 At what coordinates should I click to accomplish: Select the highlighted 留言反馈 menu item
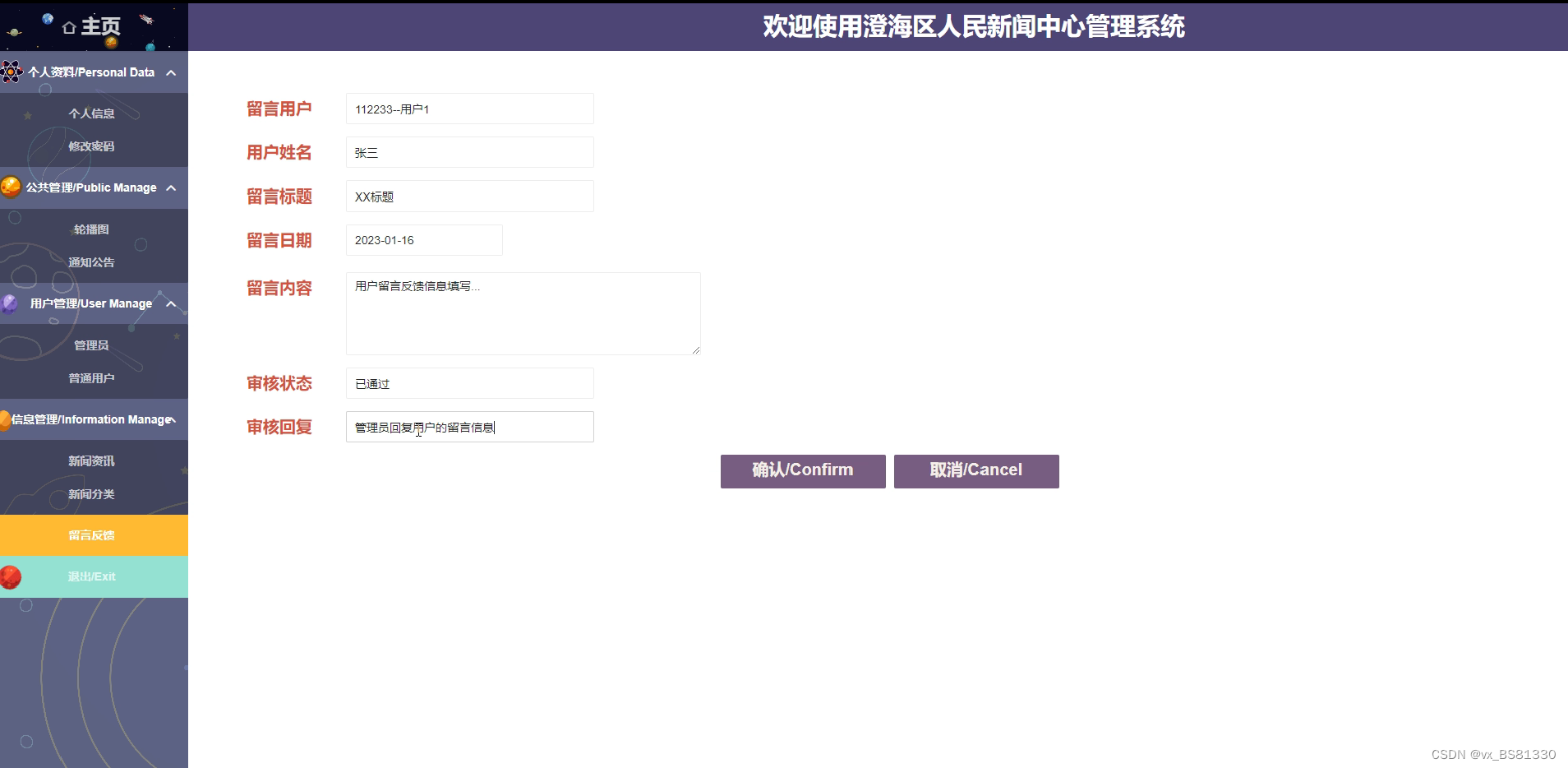(x=94, y=535)
